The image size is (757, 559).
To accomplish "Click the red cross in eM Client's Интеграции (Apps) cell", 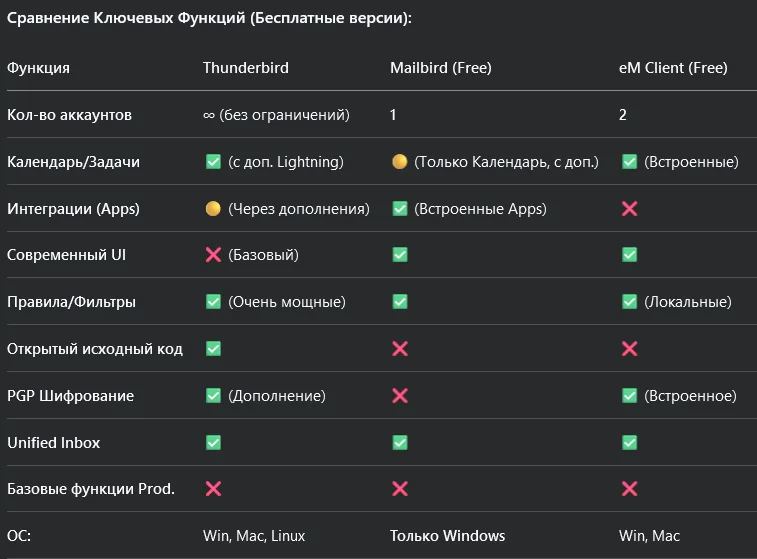I will (x=630, y=209).
